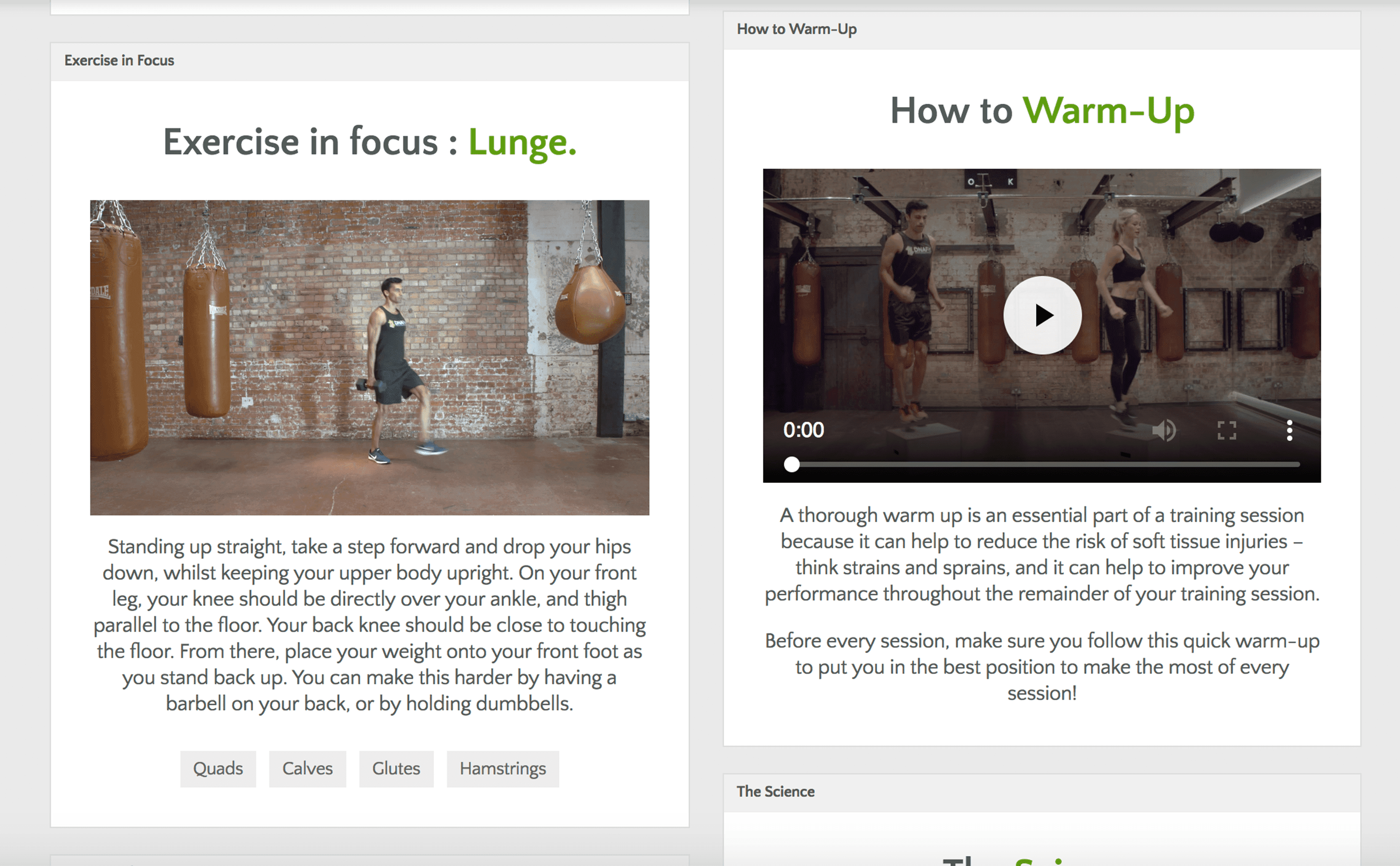
Task: Click video timestamp 0:00
Action: coord(803,430)
